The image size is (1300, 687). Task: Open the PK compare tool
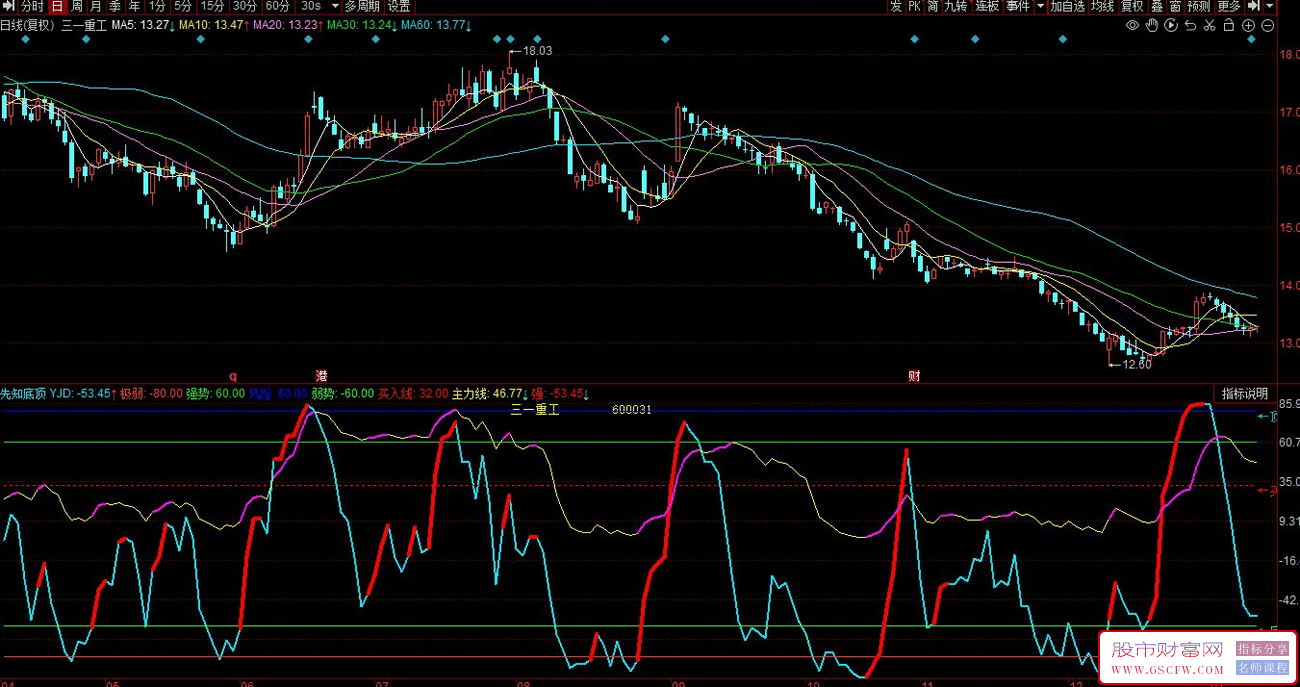pyautogui.click(x=914, y=6)
